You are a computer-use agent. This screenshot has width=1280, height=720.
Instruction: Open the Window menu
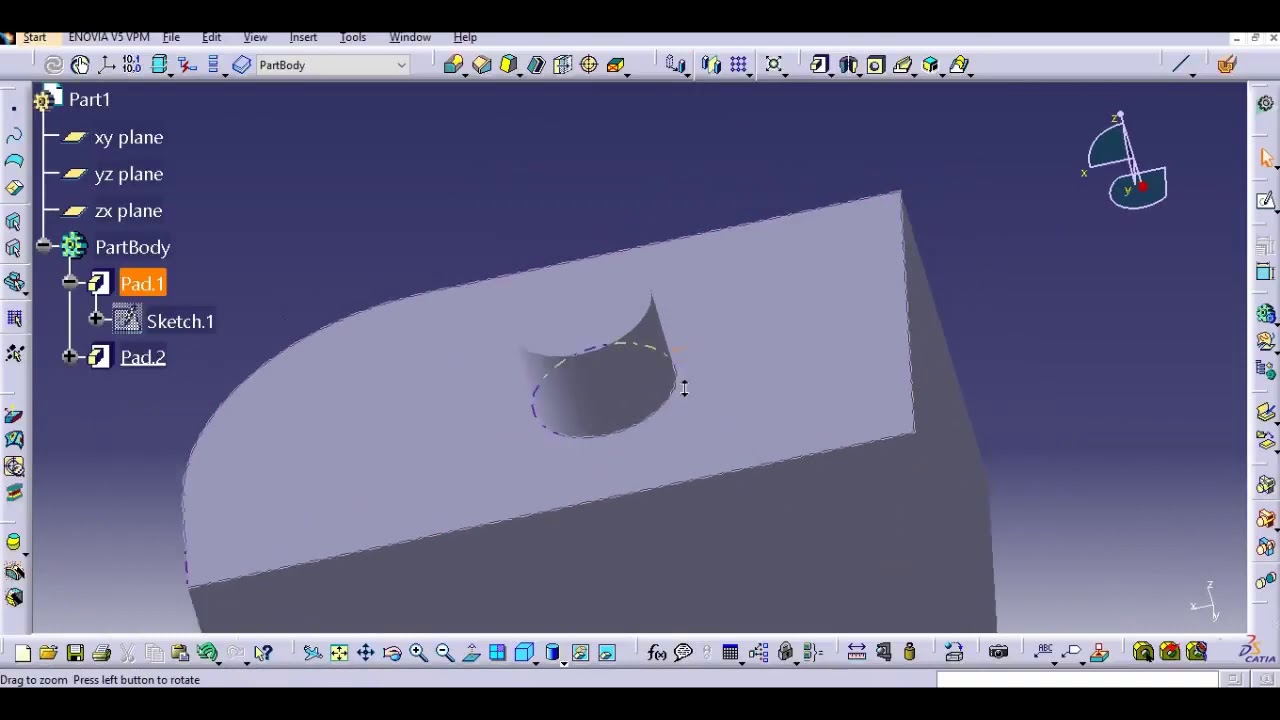(x=410, y=37)
